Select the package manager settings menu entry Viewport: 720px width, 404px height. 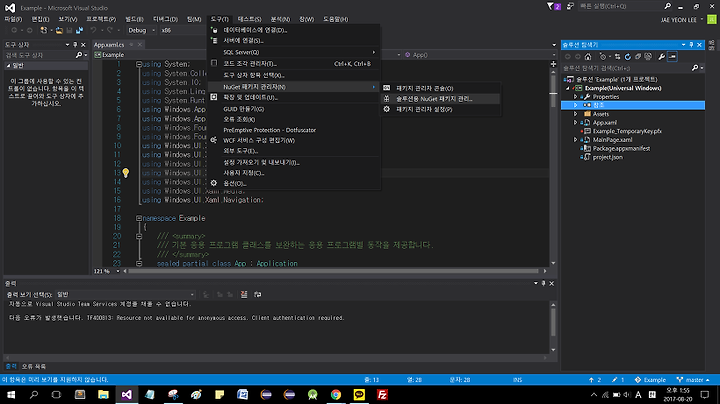pos(440,109)
